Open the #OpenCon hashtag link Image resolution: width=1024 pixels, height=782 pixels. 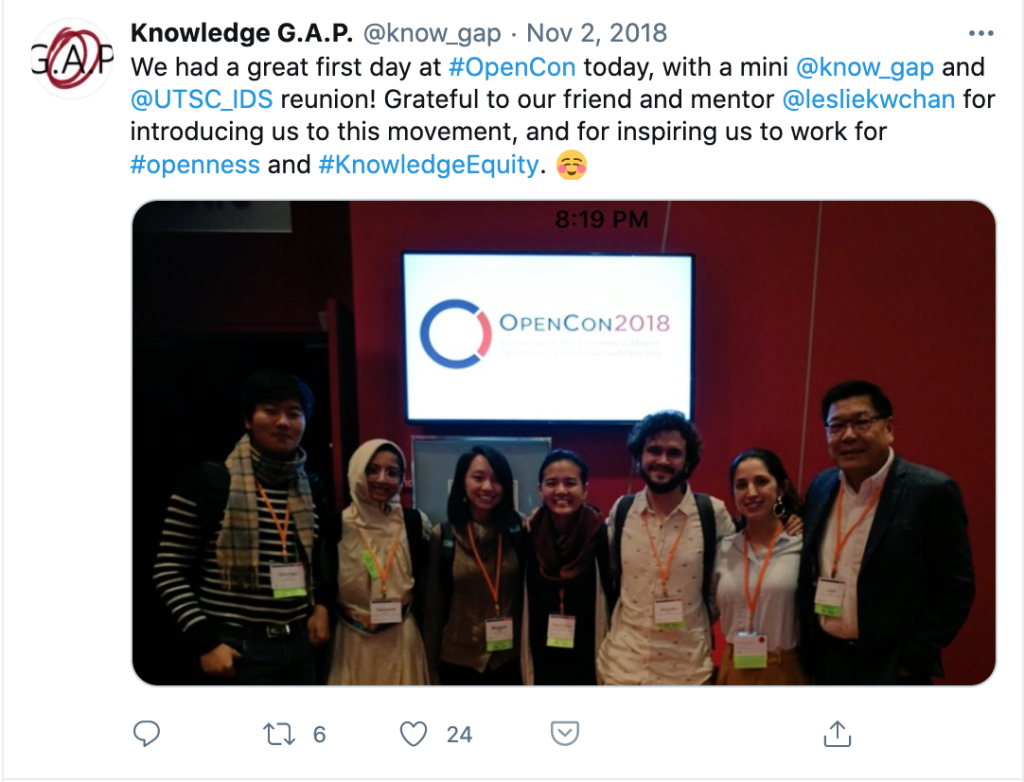[513, 67]
